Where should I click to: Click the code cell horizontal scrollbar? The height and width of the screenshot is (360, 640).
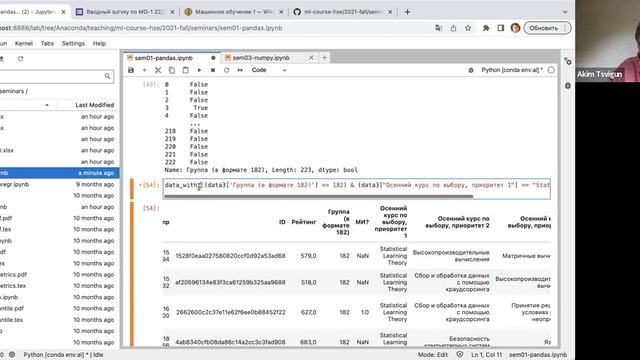click(318, 196)
